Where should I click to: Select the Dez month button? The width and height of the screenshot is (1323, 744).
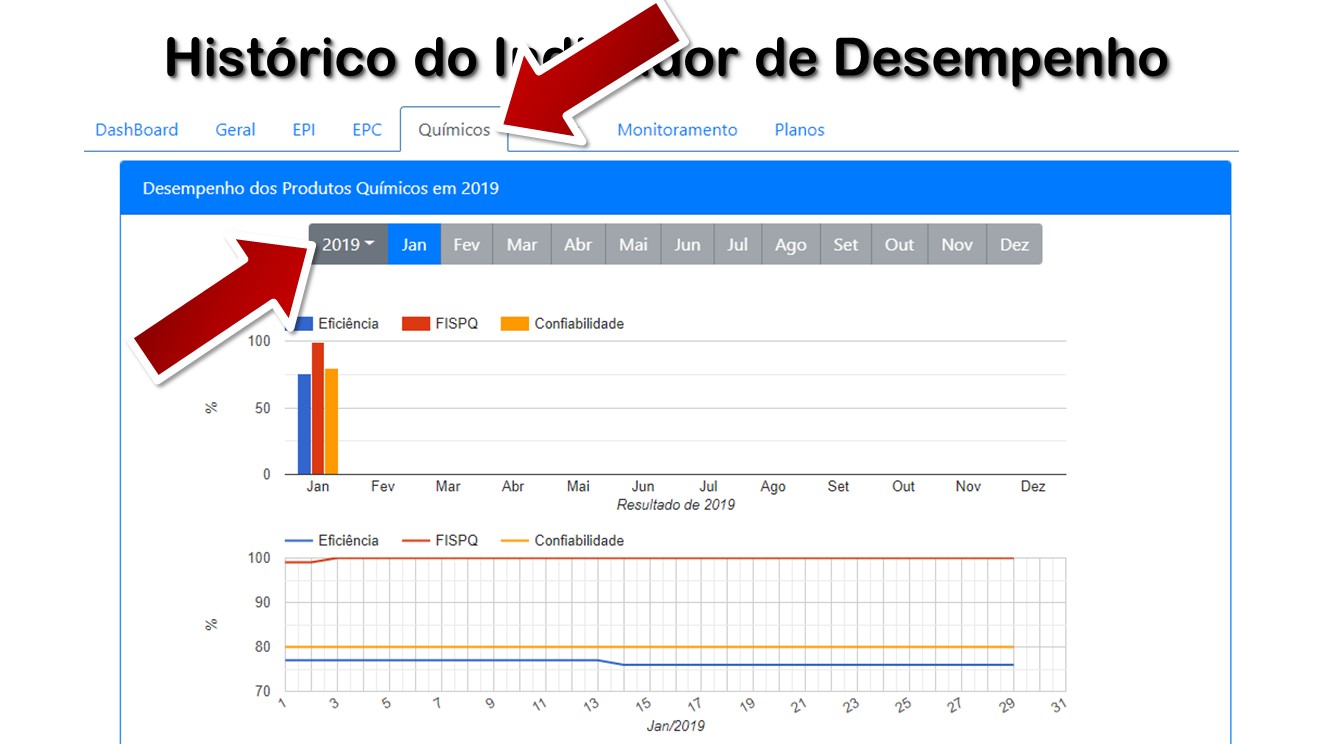tap(1014, 244)
